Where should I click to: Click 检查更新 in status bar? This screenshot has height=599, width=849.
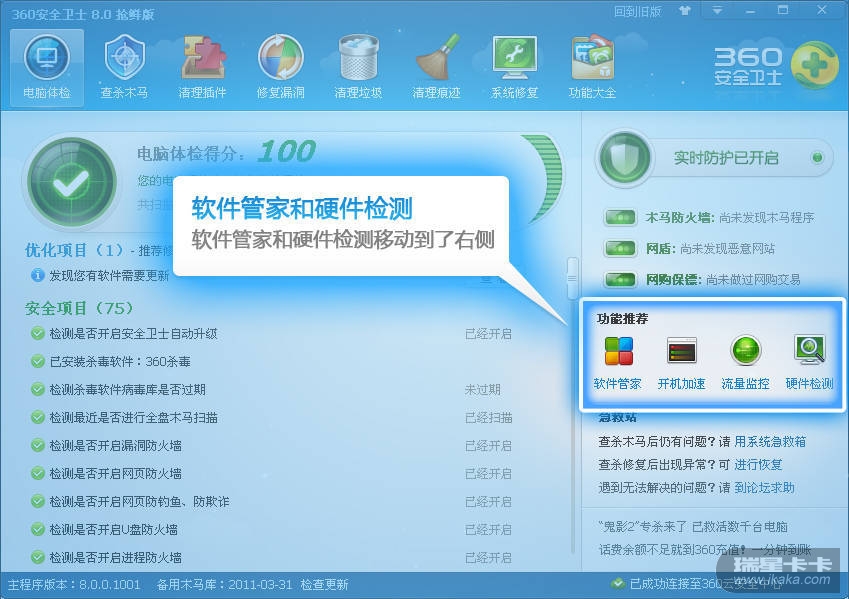324,585
